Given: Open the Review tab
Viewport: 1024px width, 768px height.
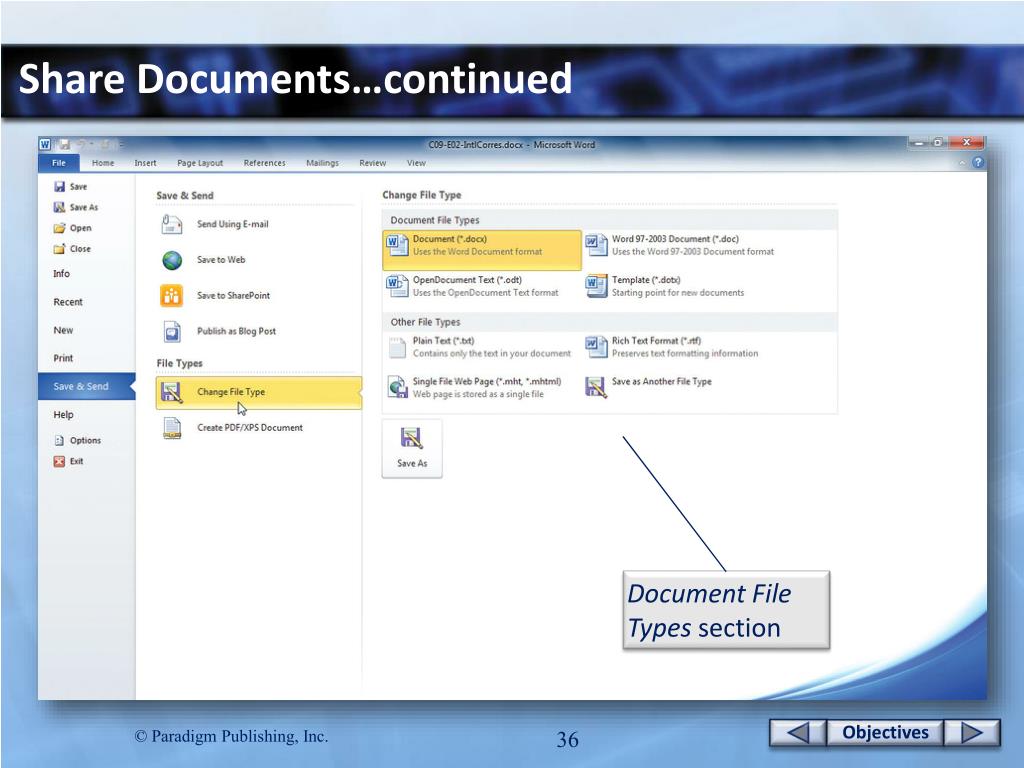Looking at the screenshot, I should pyautogui.click(x=372, y=163).
